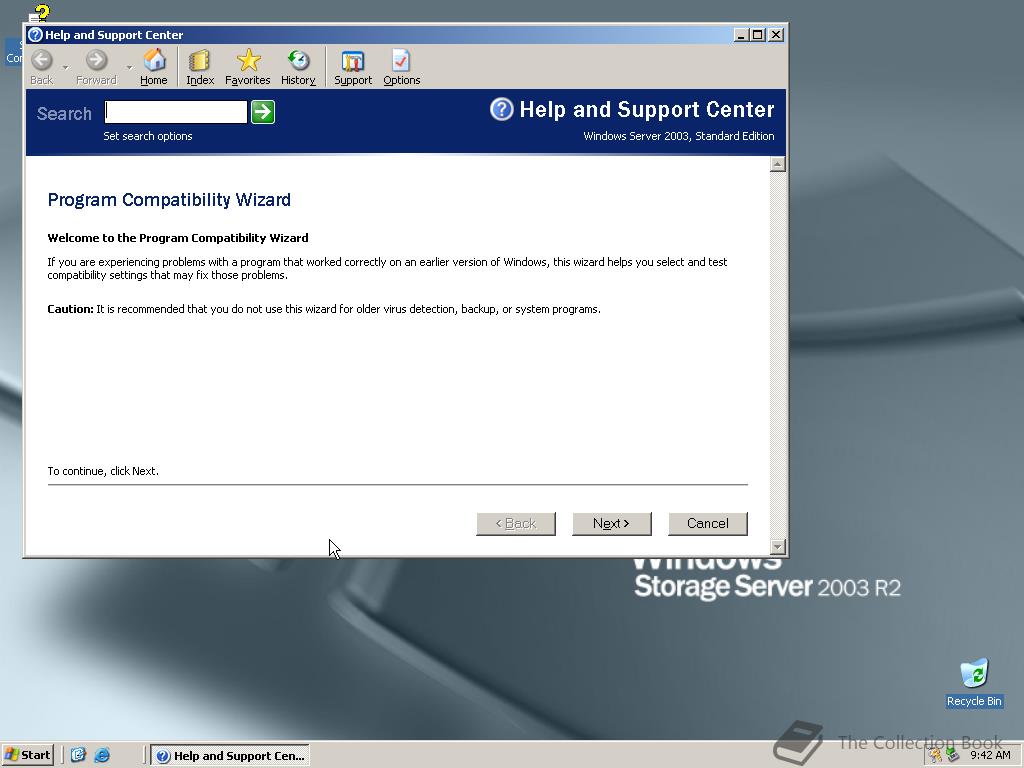1024x768 pixels.
Task: Select the Recycle Bin desktop icon
Action: coord(974,682)
